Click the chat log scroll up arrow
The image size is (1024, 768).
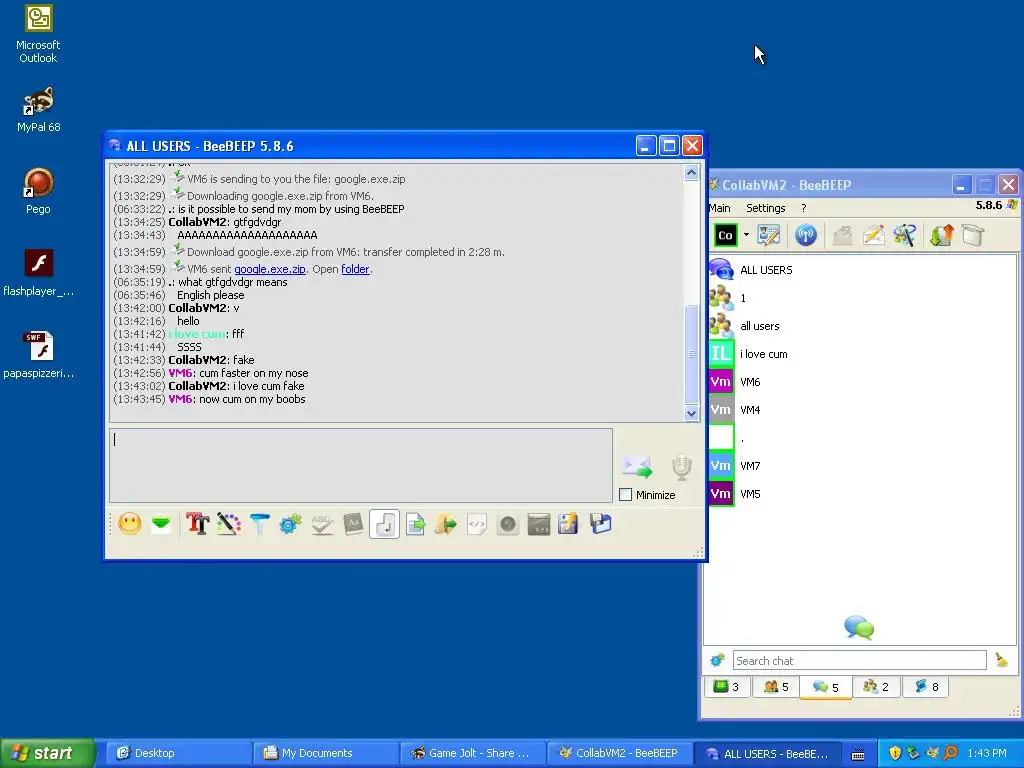pyautogui.click(x=692, y=172)
